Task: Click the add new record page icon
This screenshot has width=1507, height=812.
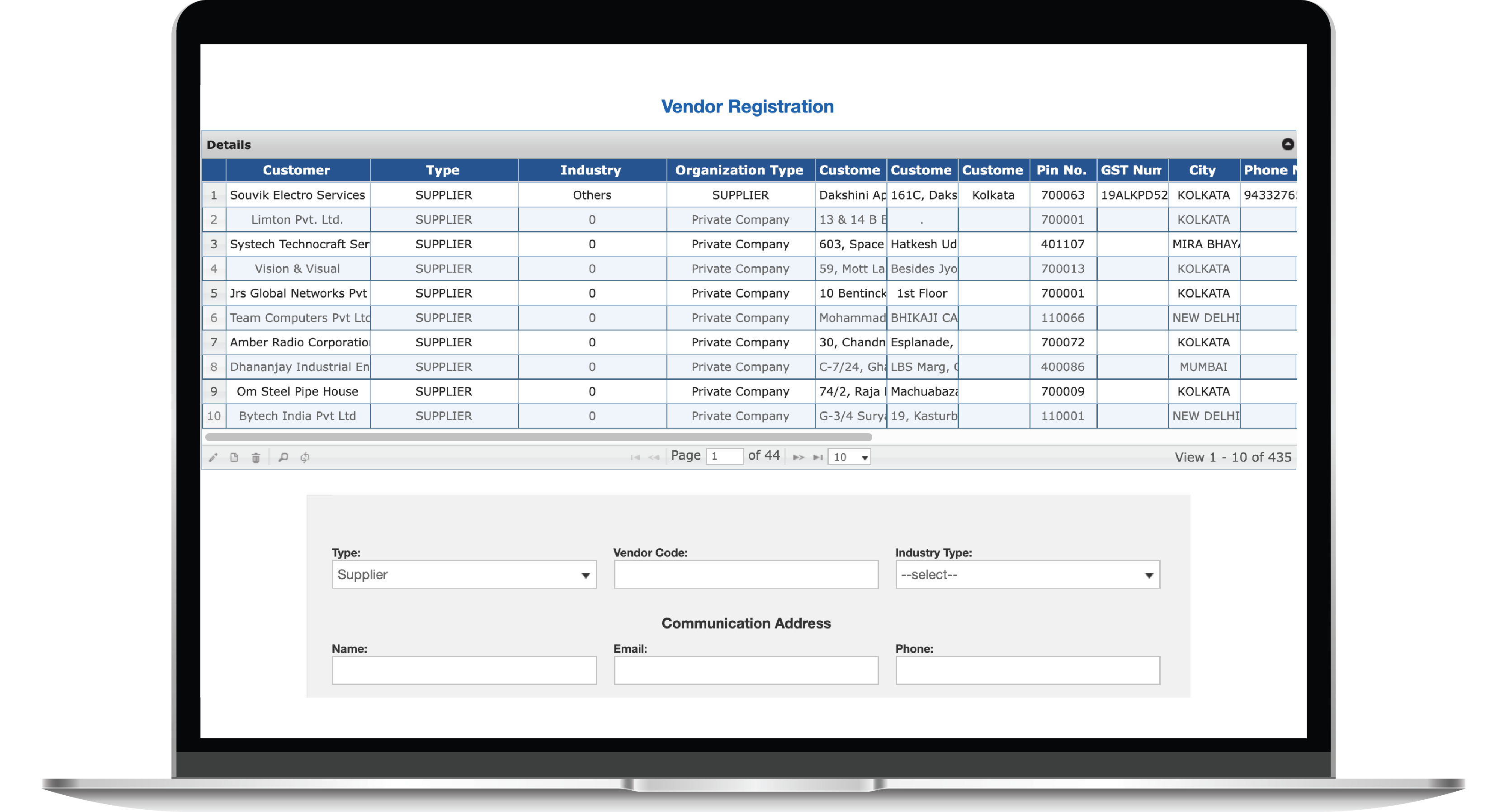Action: click(x=234, y=458)
